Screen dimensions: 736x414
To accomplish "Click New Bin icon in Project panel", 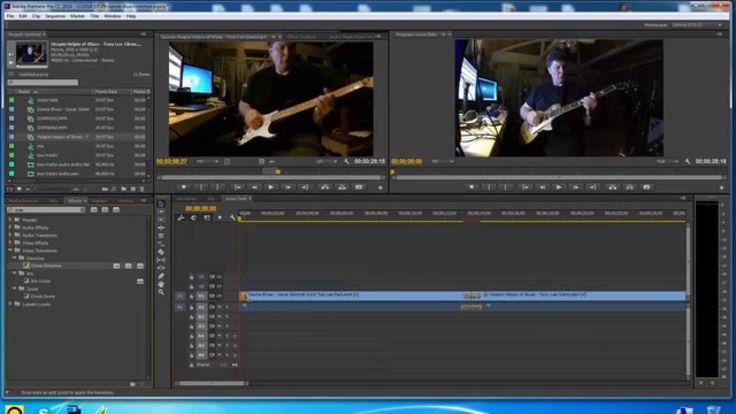I will coord(123,189).
